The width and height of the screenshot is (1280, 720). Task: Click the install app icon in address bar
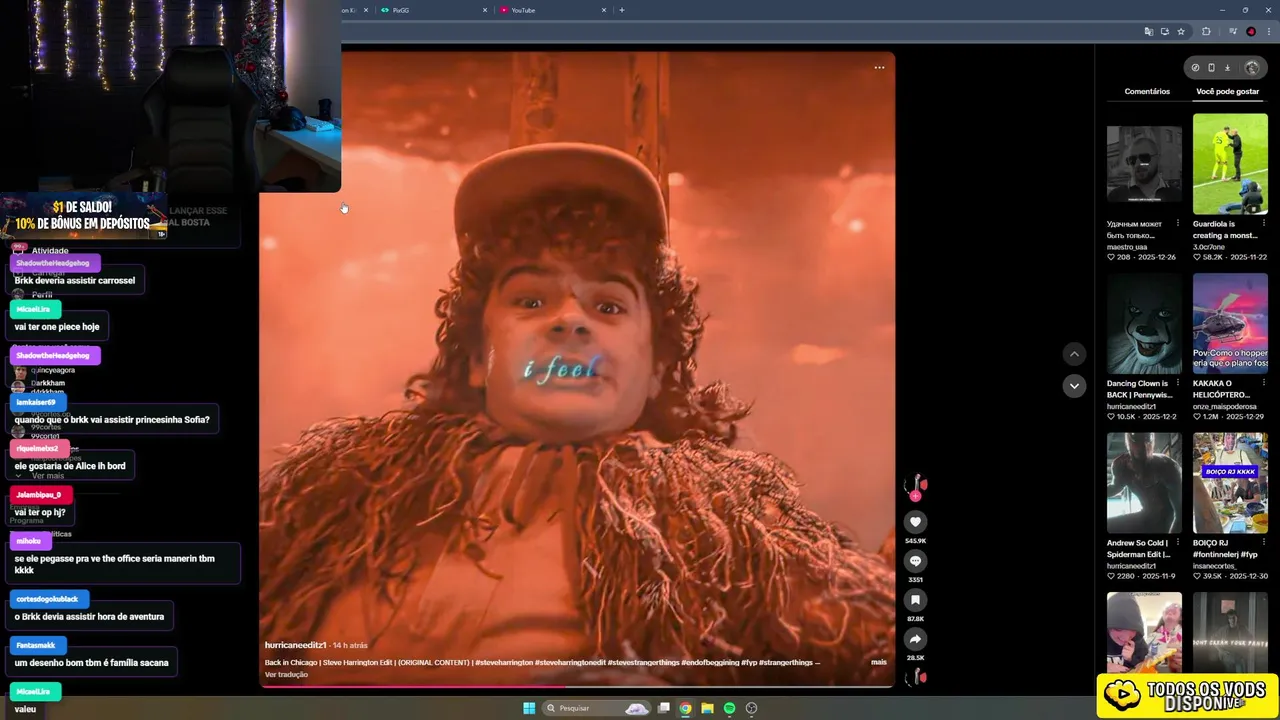tap(1164, 32)
